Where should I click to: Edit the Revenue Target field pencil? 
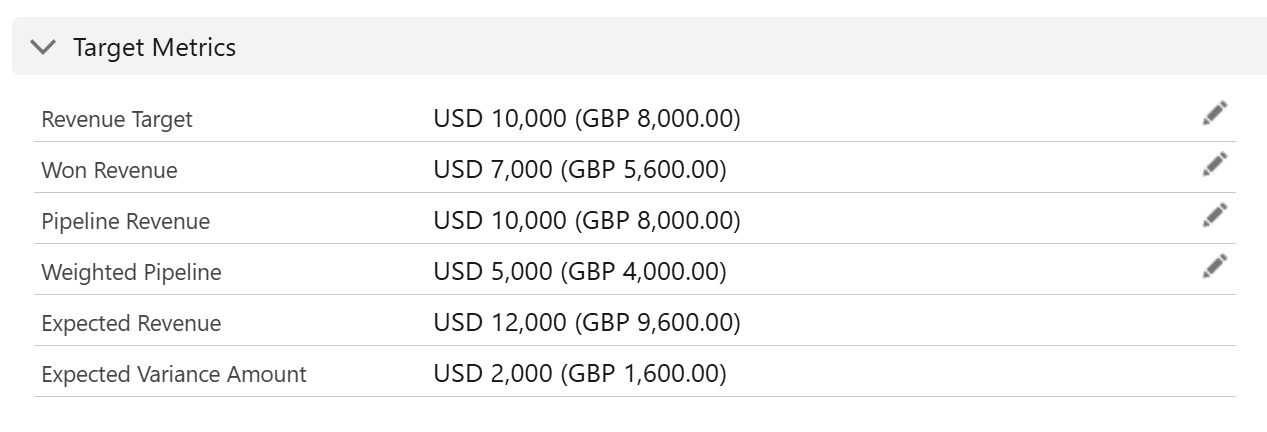1214,114
